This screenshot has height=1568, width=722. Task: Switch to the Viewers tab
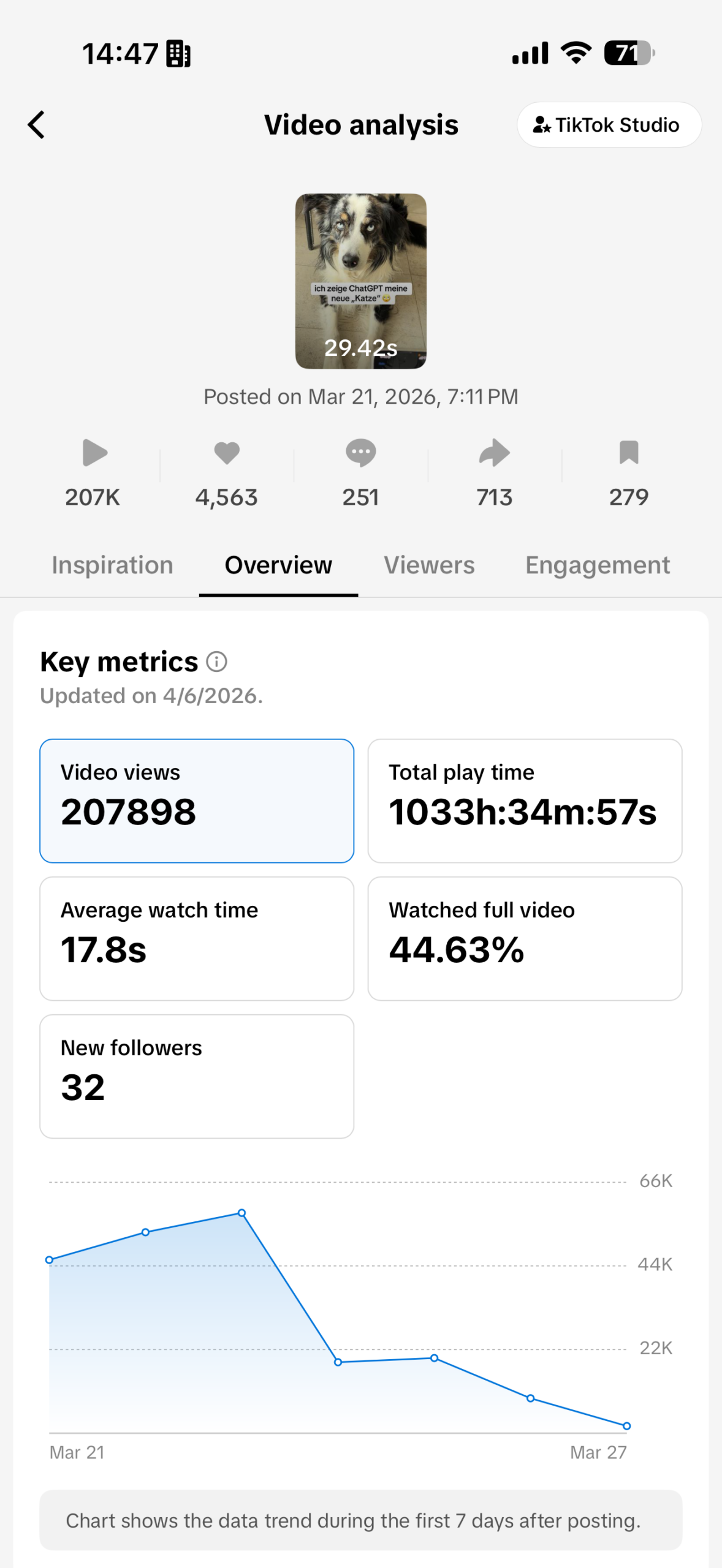pyautogui.click(x=429, y=565)
